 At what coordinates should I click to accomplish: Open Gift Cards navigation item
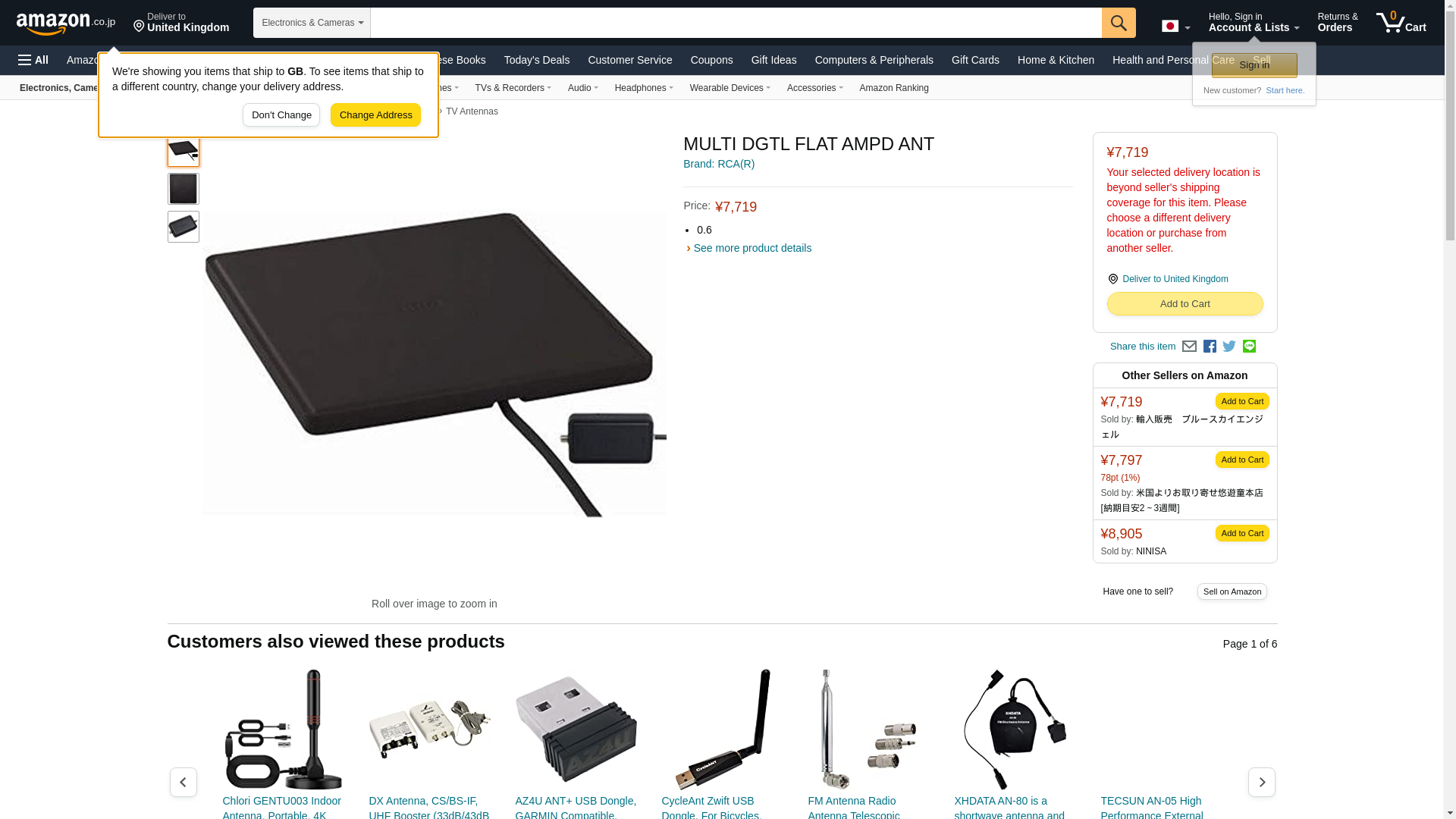coord(975,60)
